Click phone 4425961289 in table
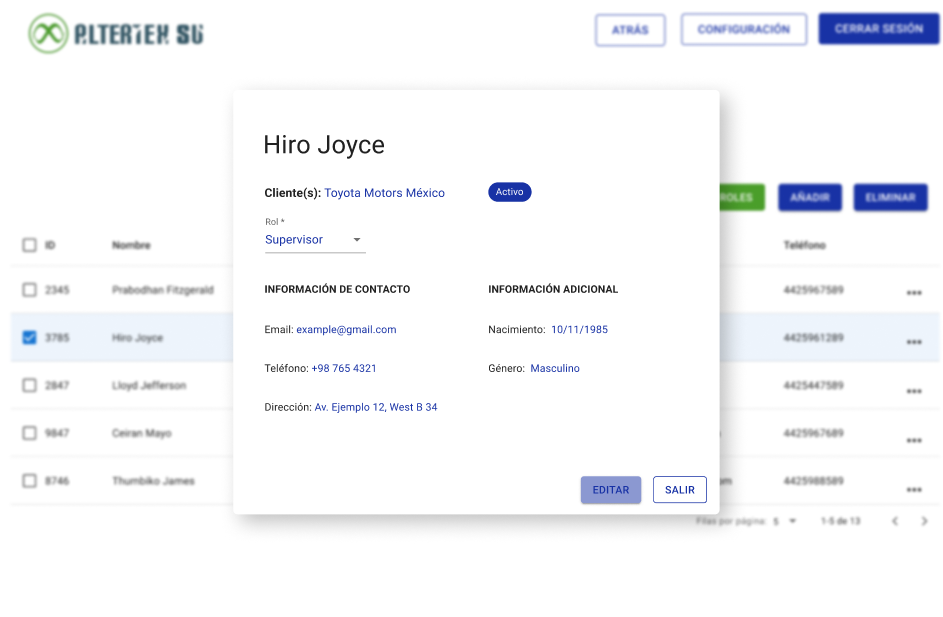The image size is (943, 617). coord(813,337)
